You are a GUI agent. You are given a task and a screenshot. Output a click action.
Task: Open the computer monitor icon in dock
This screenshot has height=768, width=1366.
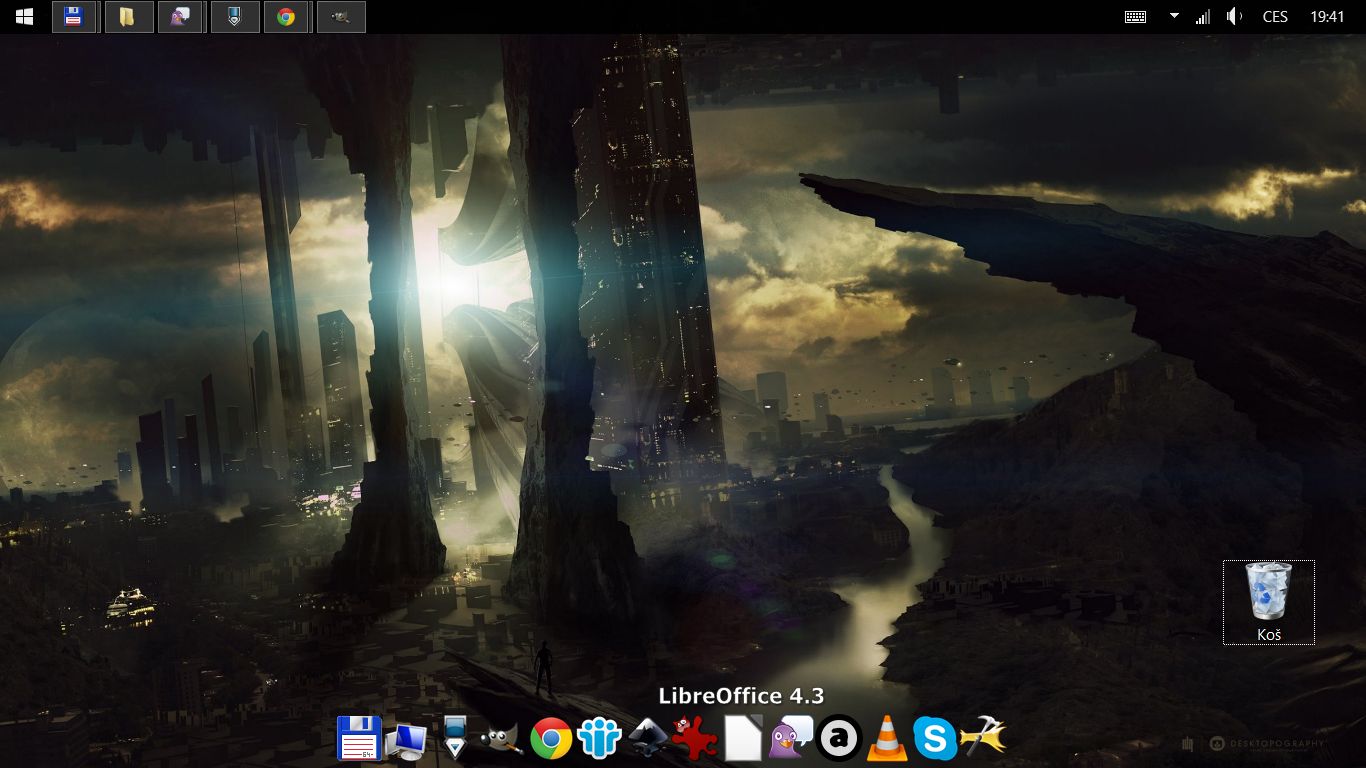[x=407, y=740]
